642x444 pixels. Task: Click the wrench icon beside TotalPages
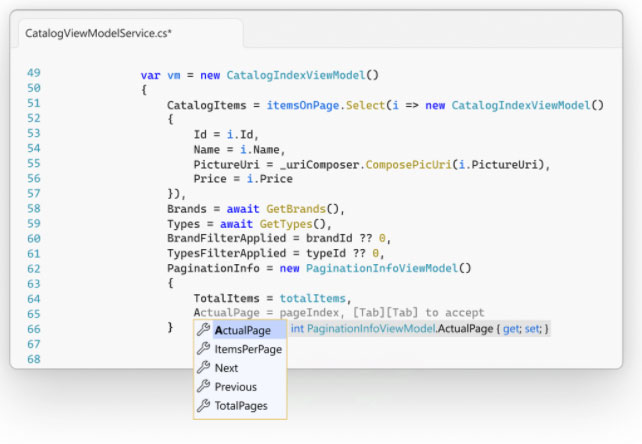203,406
